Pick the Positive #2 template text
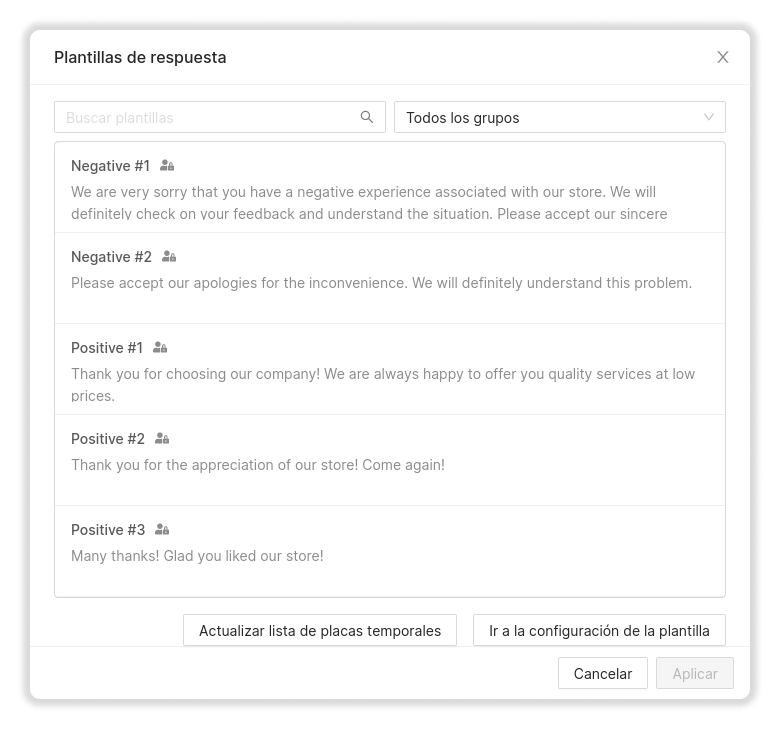The width and height of the screenshot is (780, 729). point(258,465)
